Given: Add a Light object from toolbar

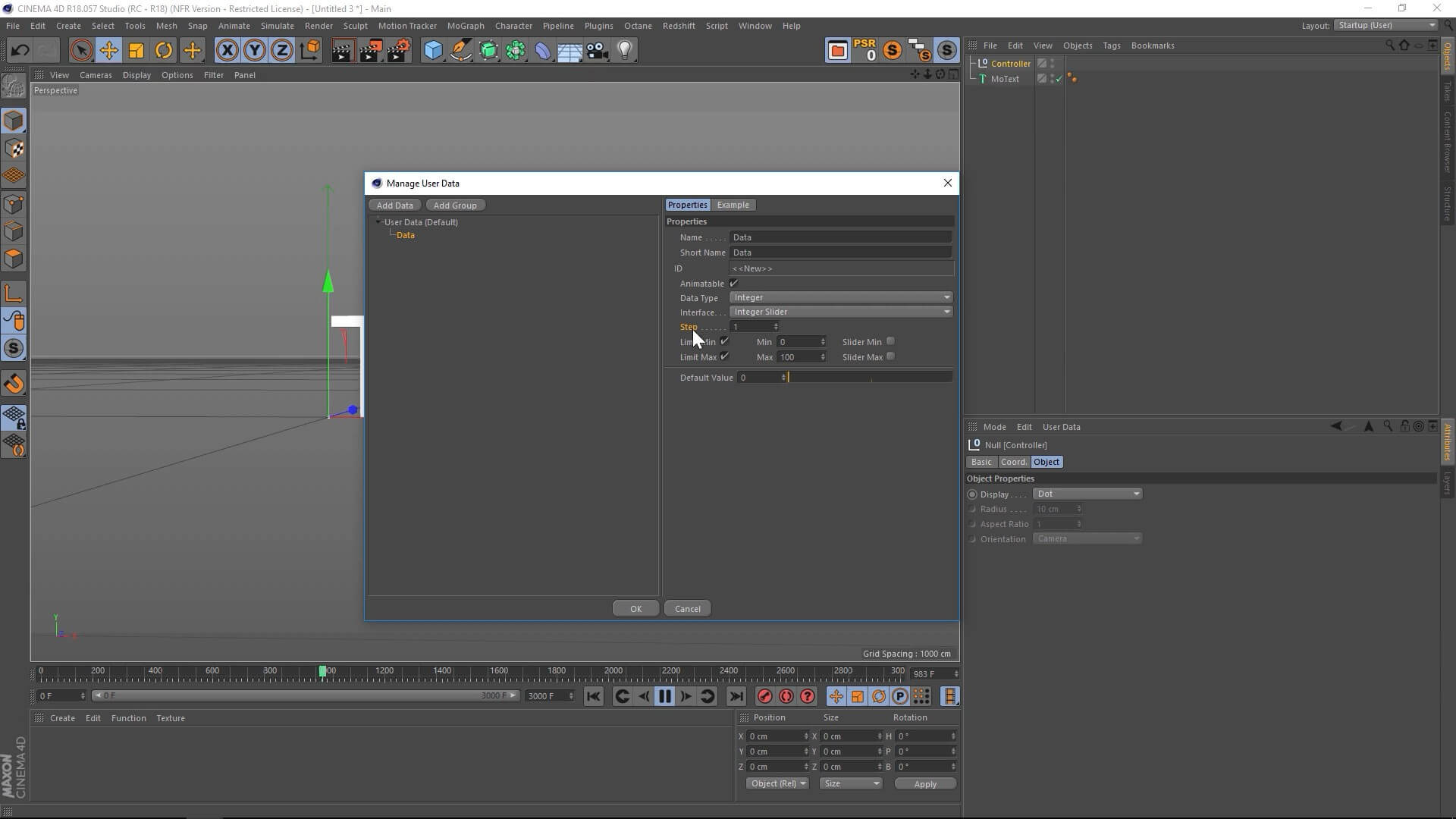Looking at the screenshot, I should click(625, 51).
